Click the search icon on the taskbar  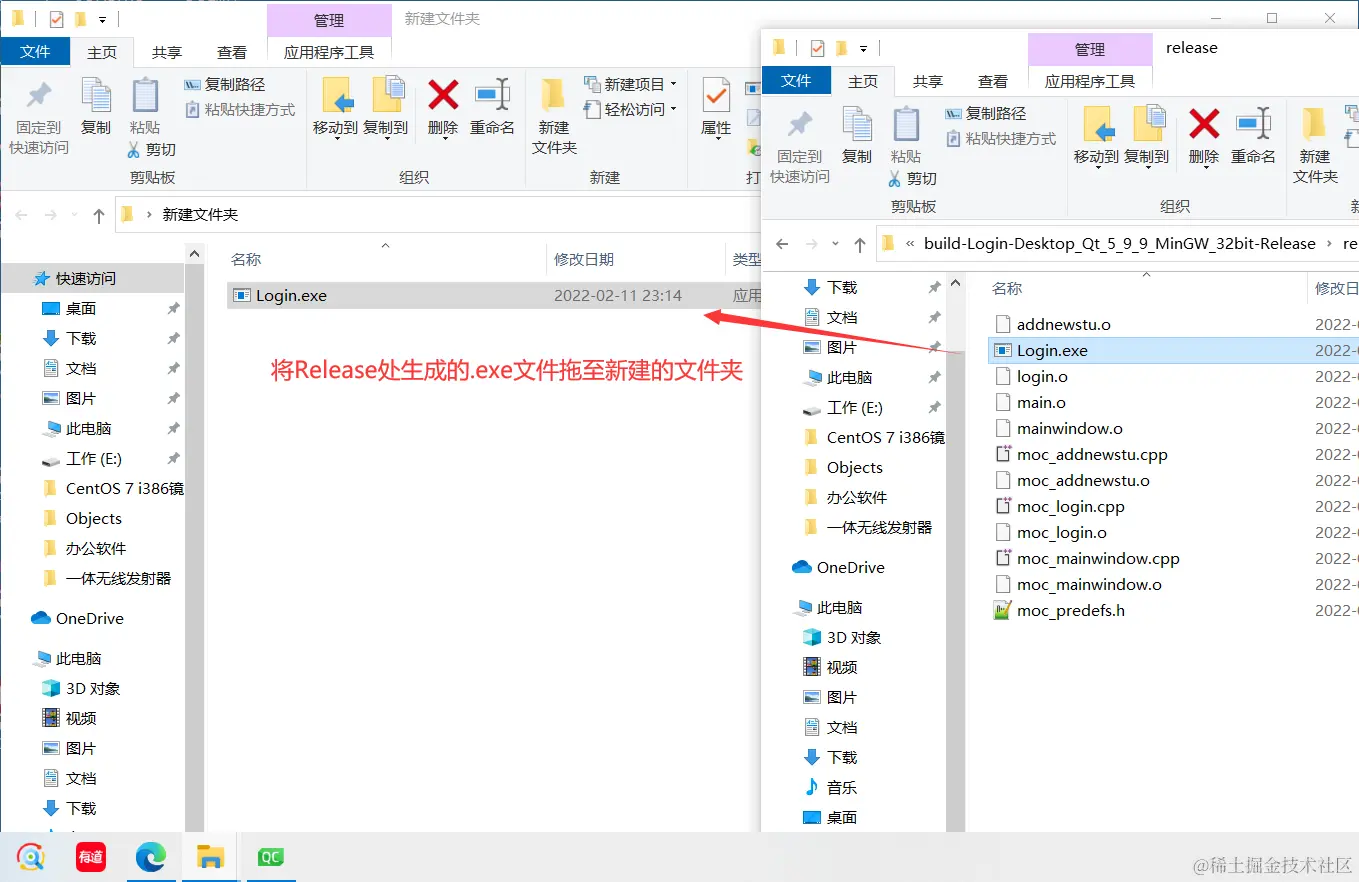pyautogui.click(x=31, y=857)
